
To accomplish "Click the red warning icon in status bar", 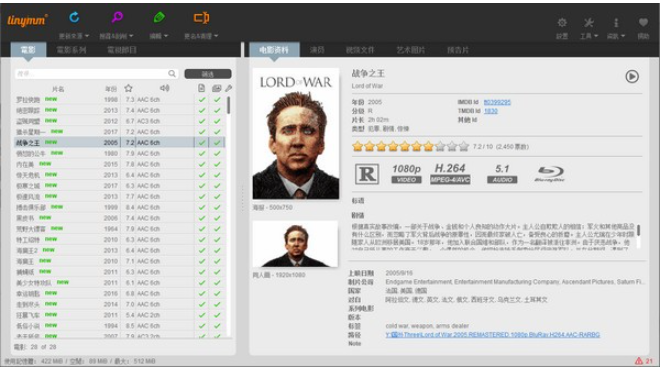I will point(639,361).
